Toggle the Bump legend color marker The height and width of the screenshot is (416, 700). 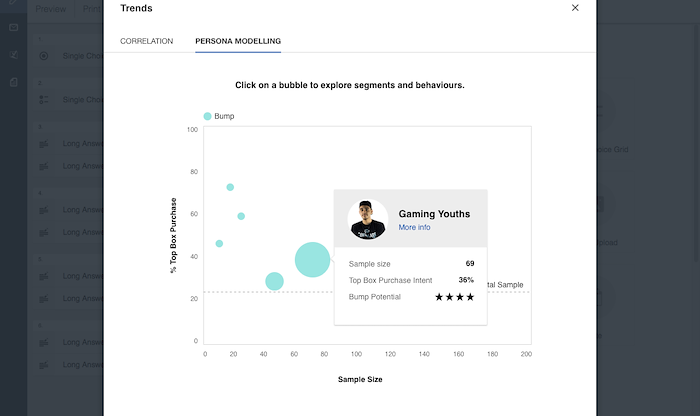208,116
